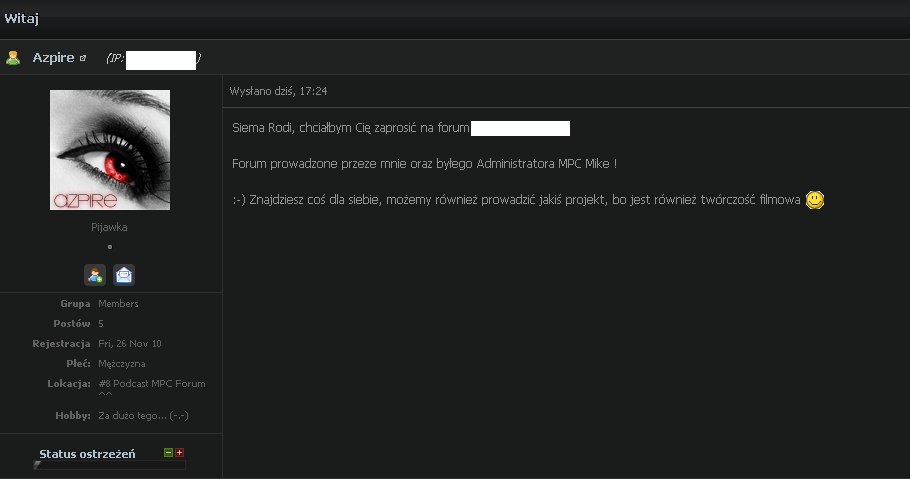Screen dimensions: 910x479
Task: Click the 'Pijawka' rank title
Action: (x=109, y=227)
